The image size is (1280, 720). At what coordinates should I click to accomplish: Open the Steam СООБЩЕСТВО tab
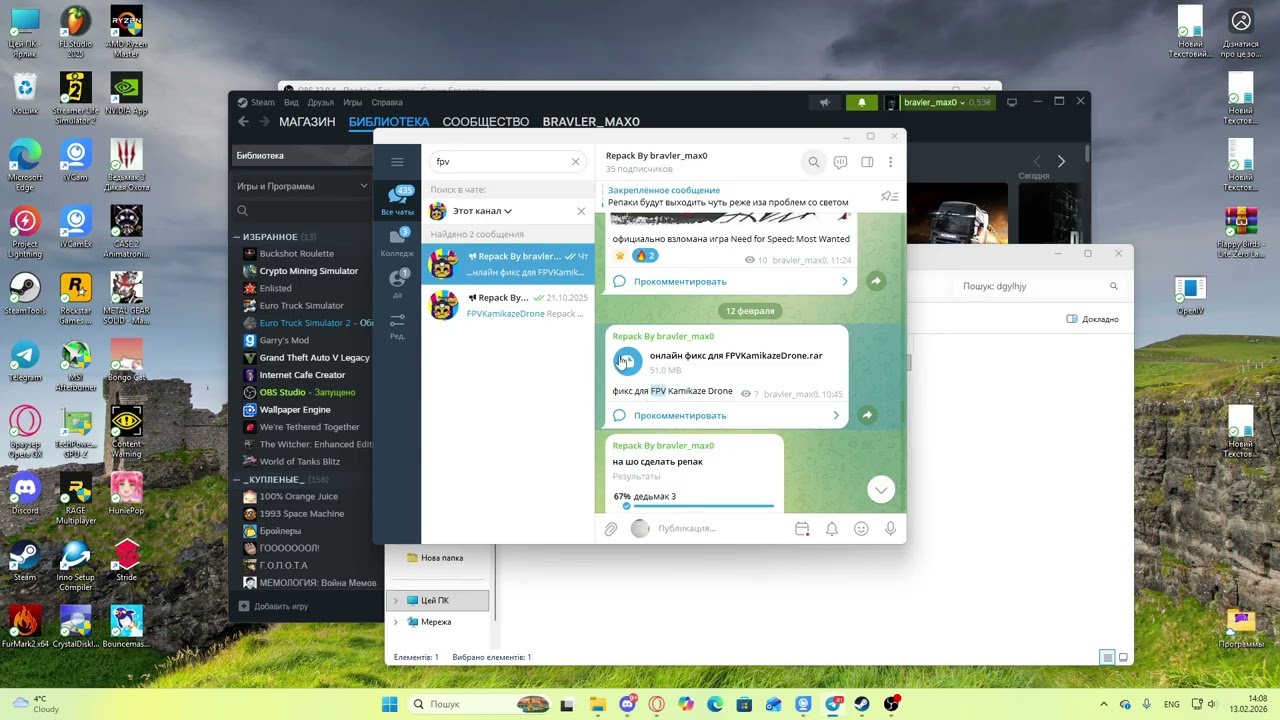(486, 122)
